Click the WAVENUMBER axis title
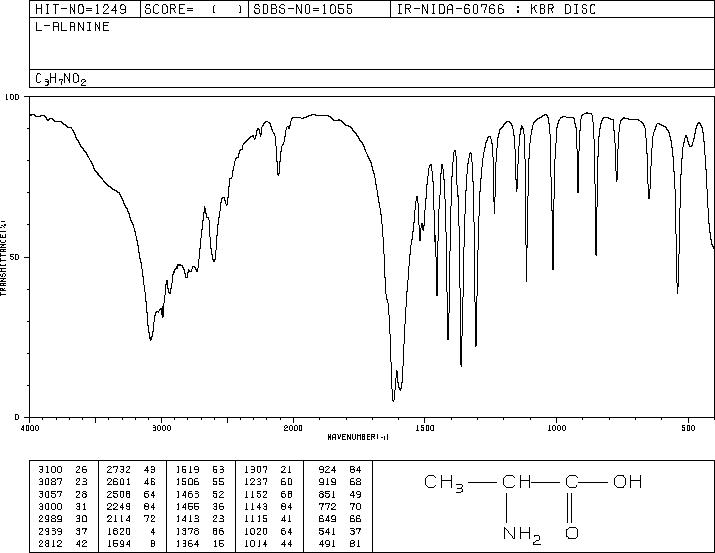Image resolution: width=715 pixels, height=553 pixels. coord(358,437)
